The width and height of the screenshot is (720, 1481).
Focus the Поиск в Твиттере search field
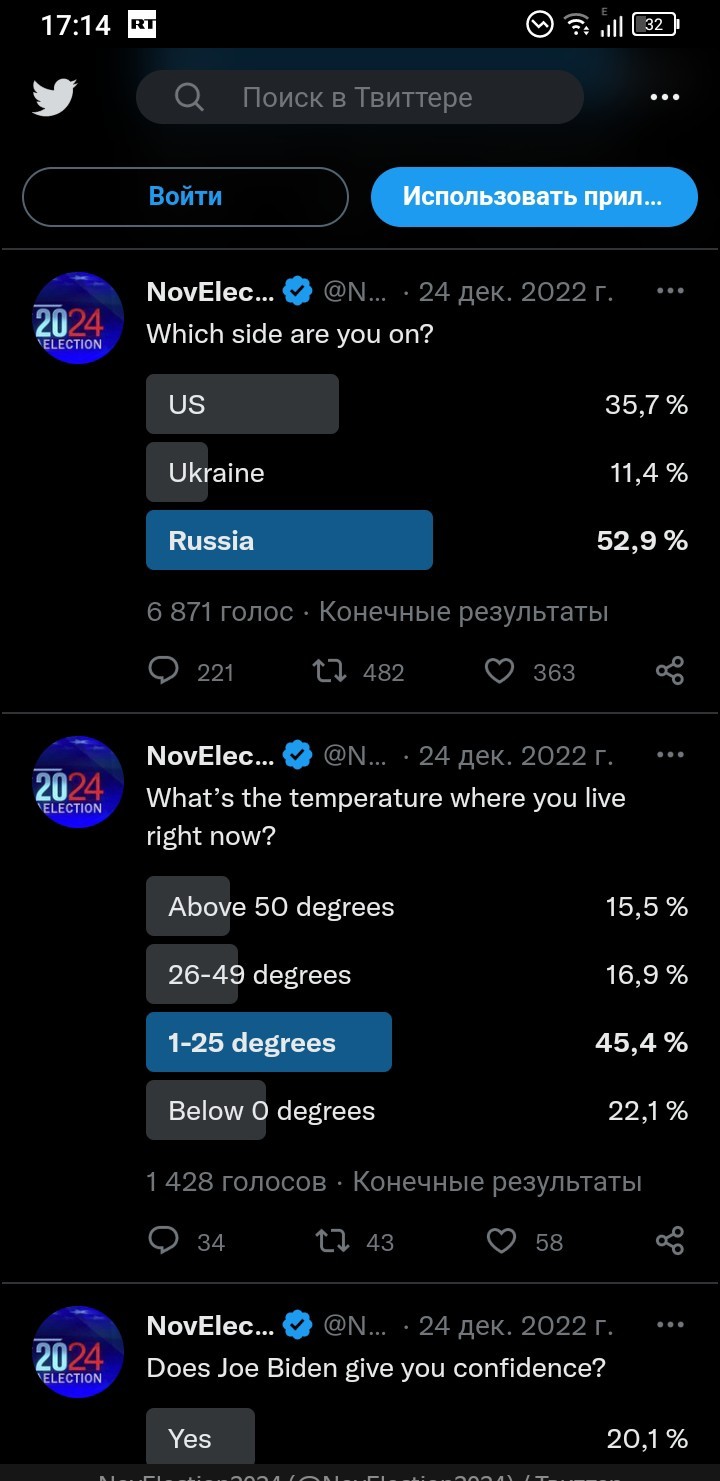click(360, 97)
